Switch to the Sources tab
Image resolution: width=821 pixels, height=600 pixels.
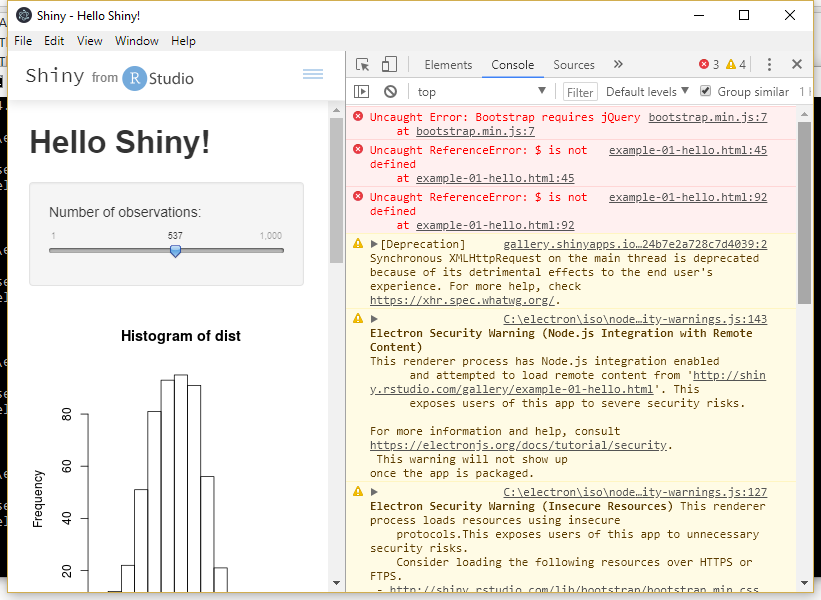tap(573, 64)
